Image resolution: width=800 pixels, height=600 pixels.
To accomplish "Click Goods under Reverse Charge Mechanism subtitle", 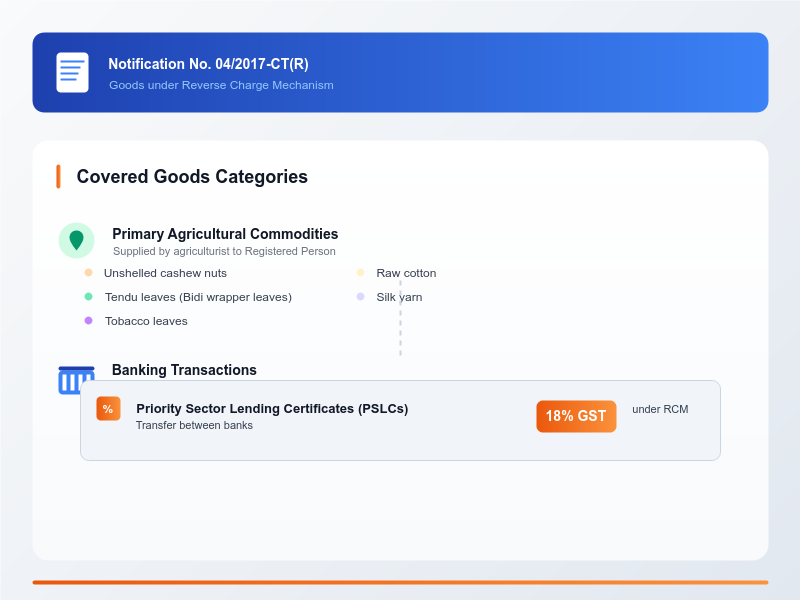I will tap(221, 85).
